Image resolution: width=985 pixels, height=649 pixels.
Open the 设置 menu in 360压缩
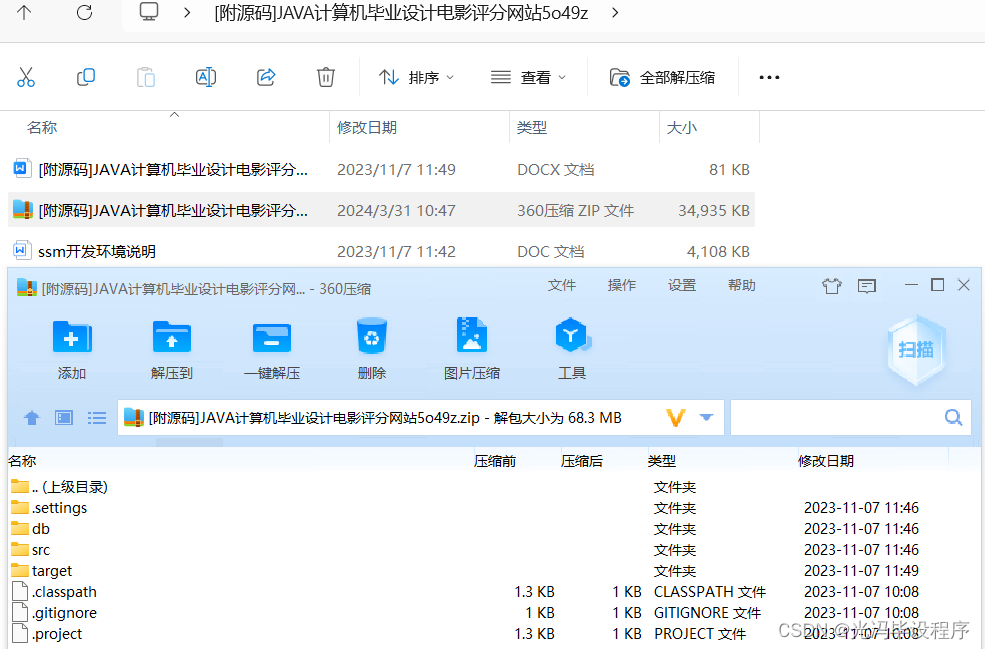(x=682, y=285)
